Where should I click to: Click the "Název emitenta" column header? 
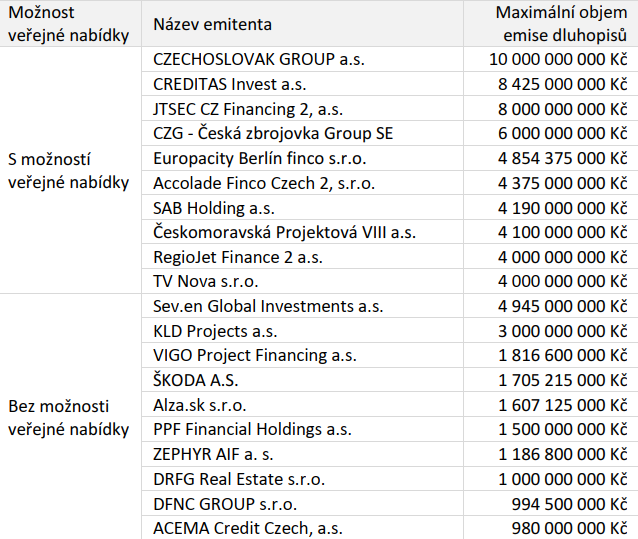[213, 24]
